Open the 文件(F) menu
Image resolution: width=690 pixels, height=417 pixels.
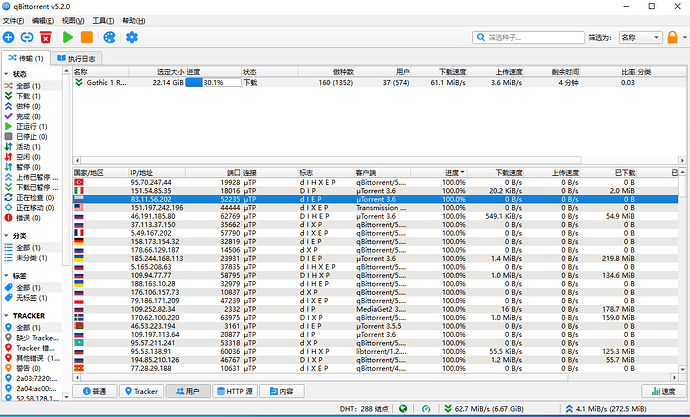pos(14,21)
